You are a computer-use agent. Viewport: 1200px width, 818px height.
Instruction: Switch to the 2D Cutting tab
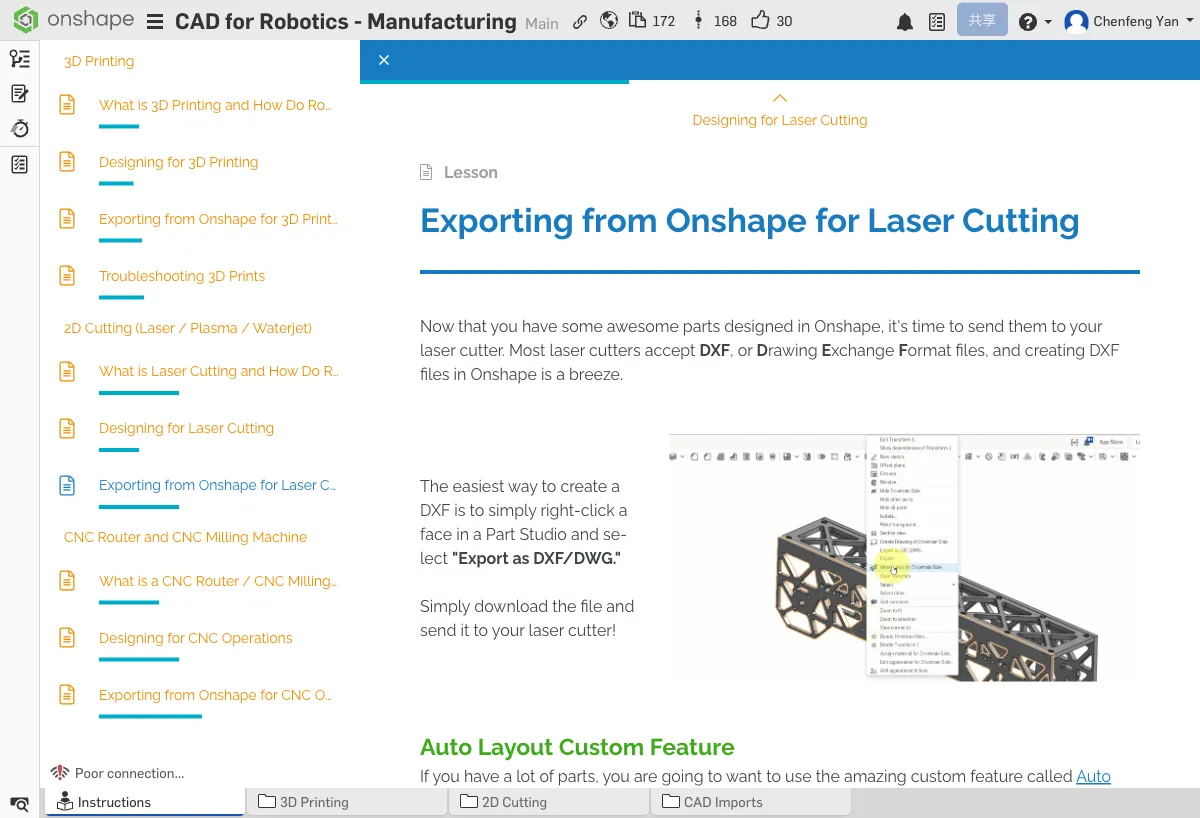tap(548, 802)
